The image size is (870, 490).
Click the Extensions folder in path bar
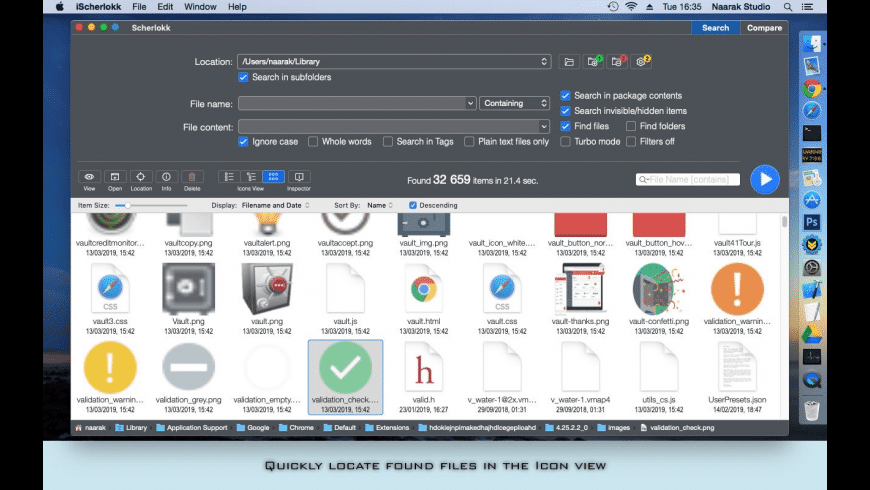coord(387,428)
